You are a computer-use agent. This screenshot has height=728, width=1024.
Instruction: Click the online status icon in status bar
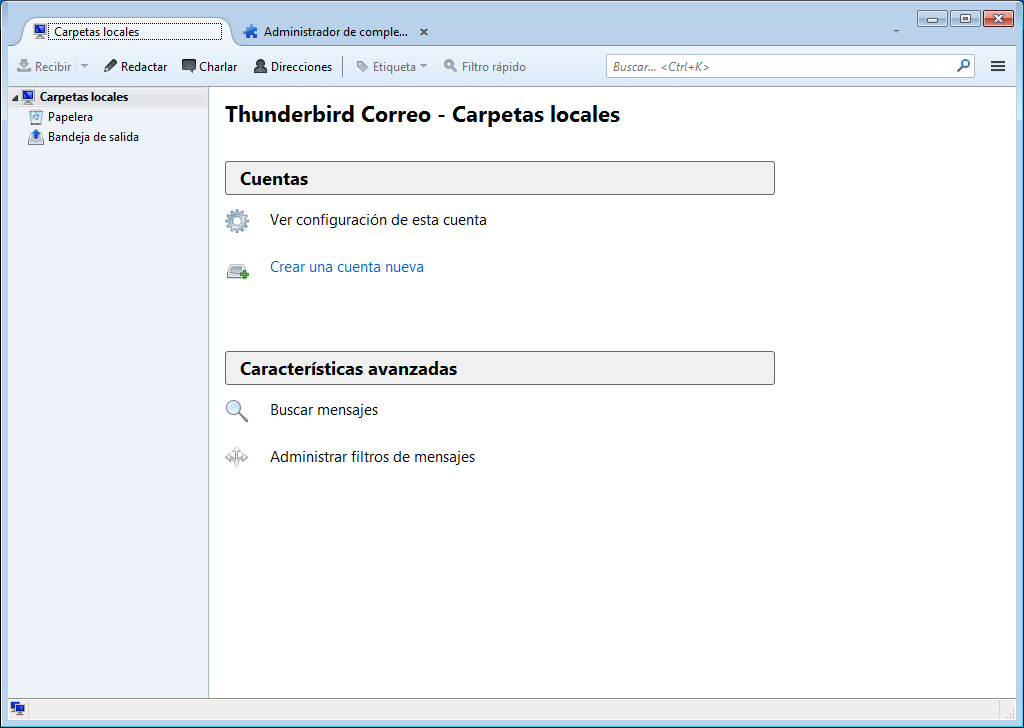[17, 708]
